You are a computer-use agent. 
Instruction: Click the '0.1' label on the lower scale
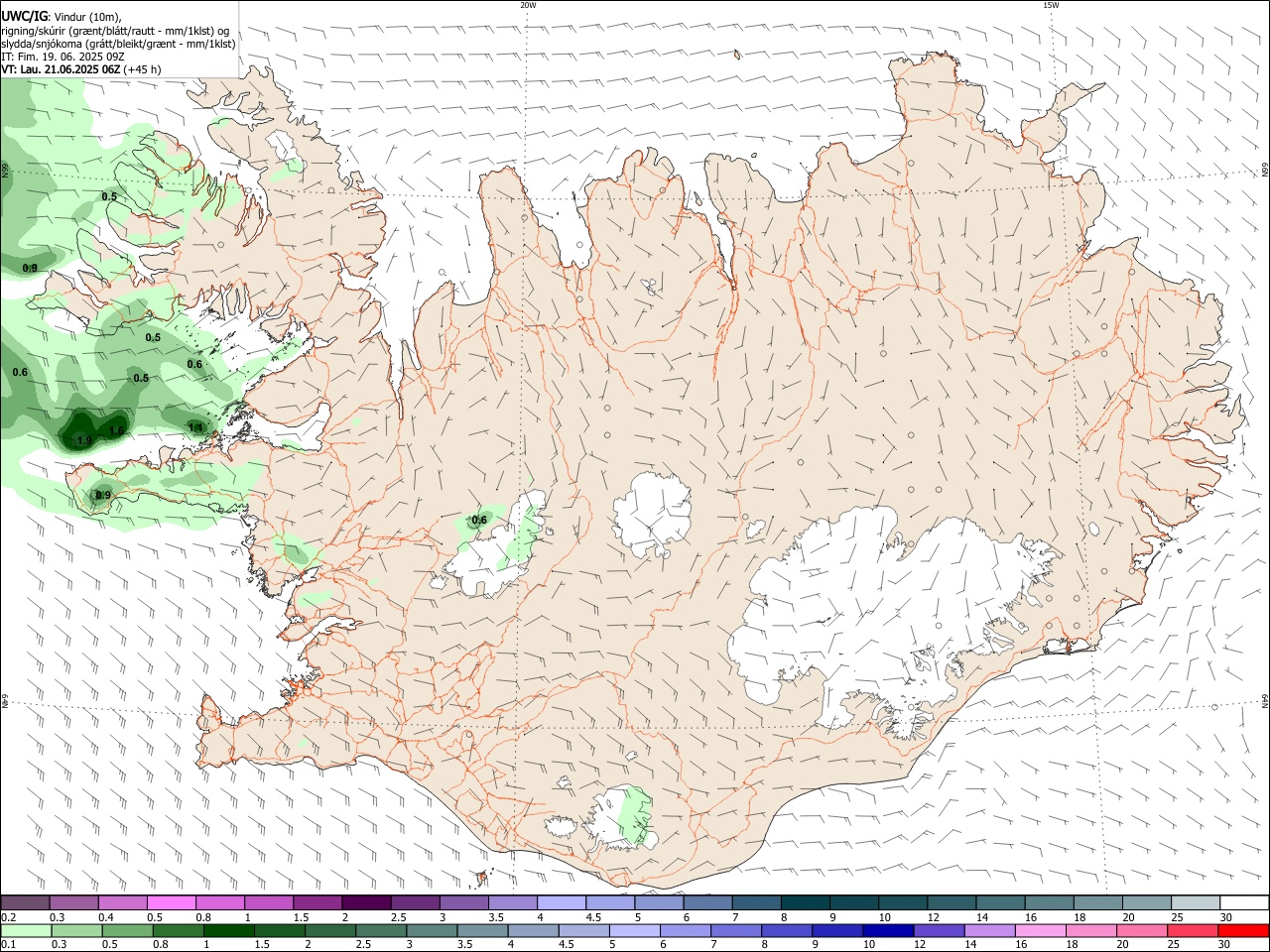(8, 945)
